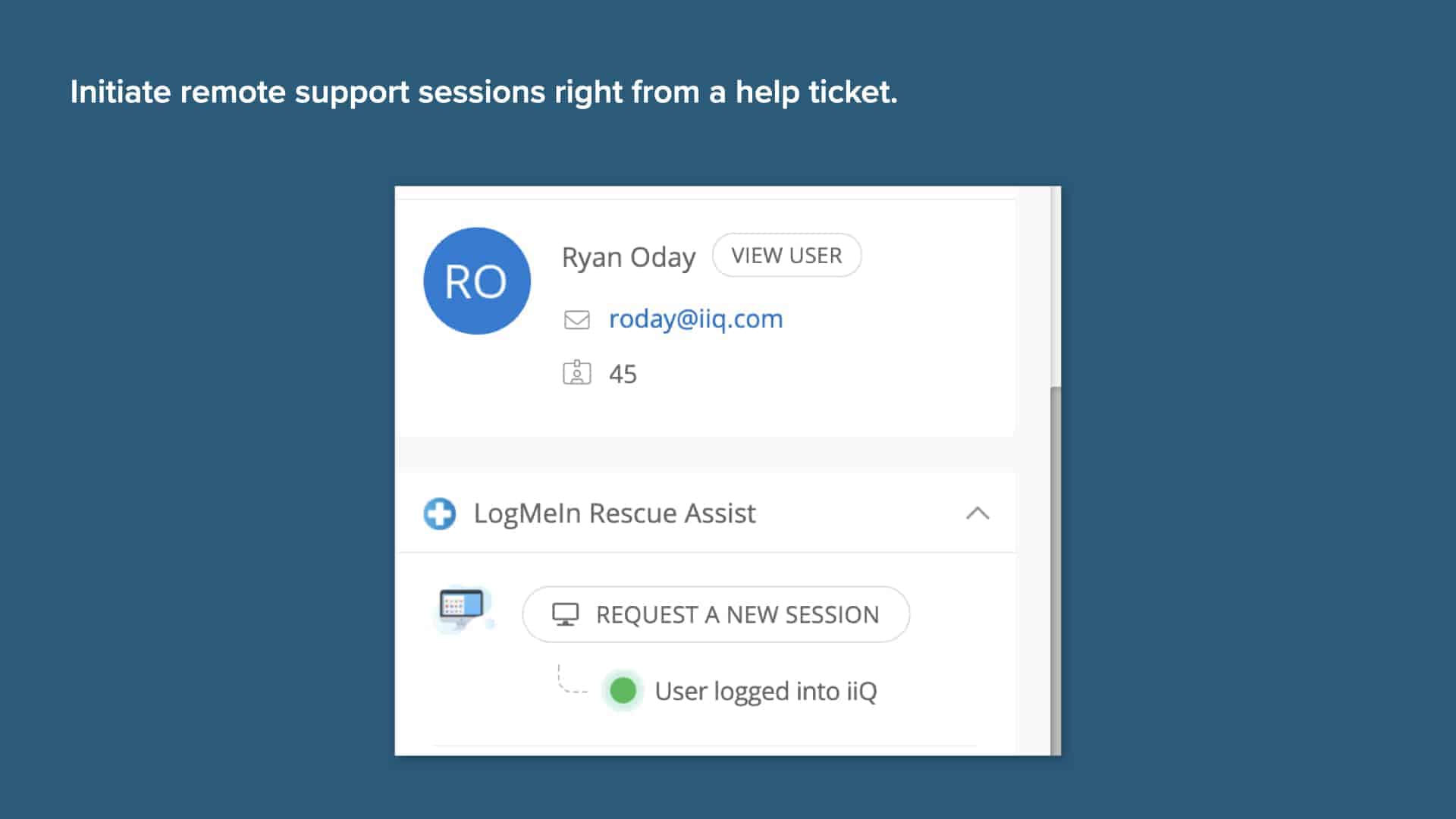Screen dimensions: 1456x819
Task: Click the green status dot near User logged into iiQ
Action: [622, 690]
